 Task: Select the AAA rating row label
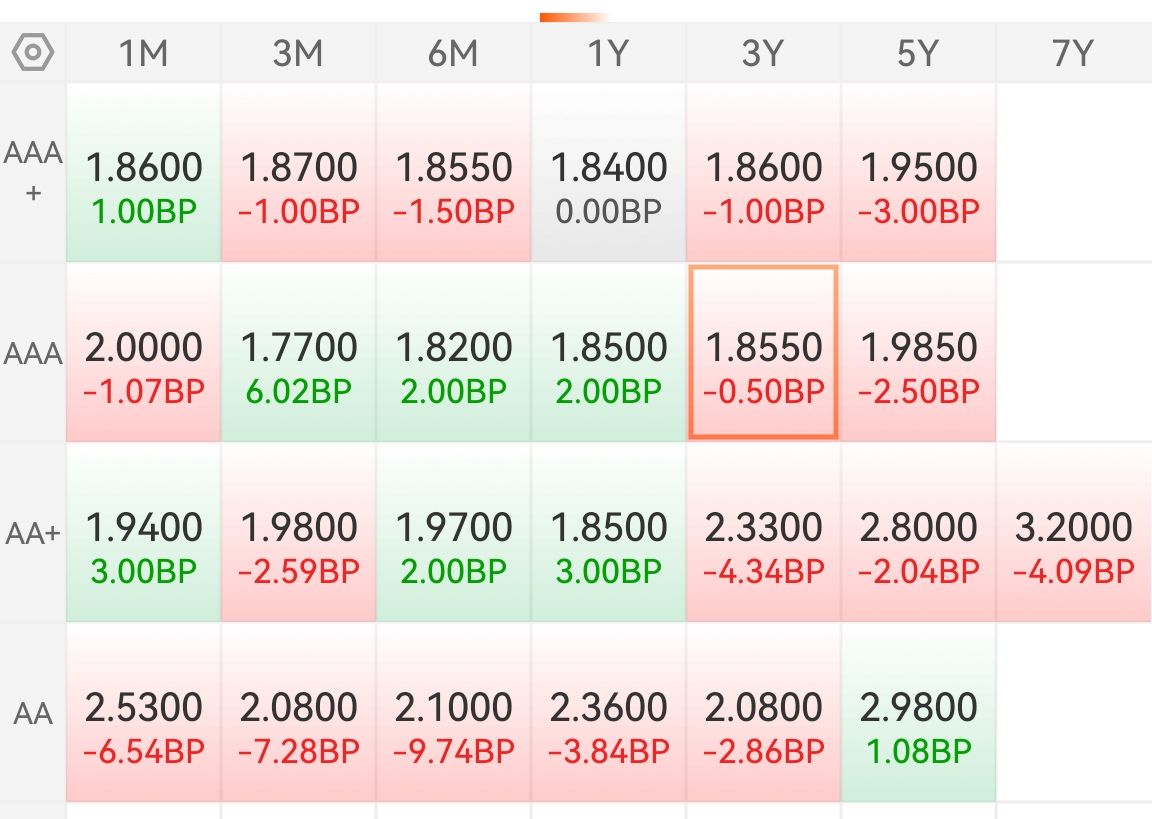pos(33,353)
